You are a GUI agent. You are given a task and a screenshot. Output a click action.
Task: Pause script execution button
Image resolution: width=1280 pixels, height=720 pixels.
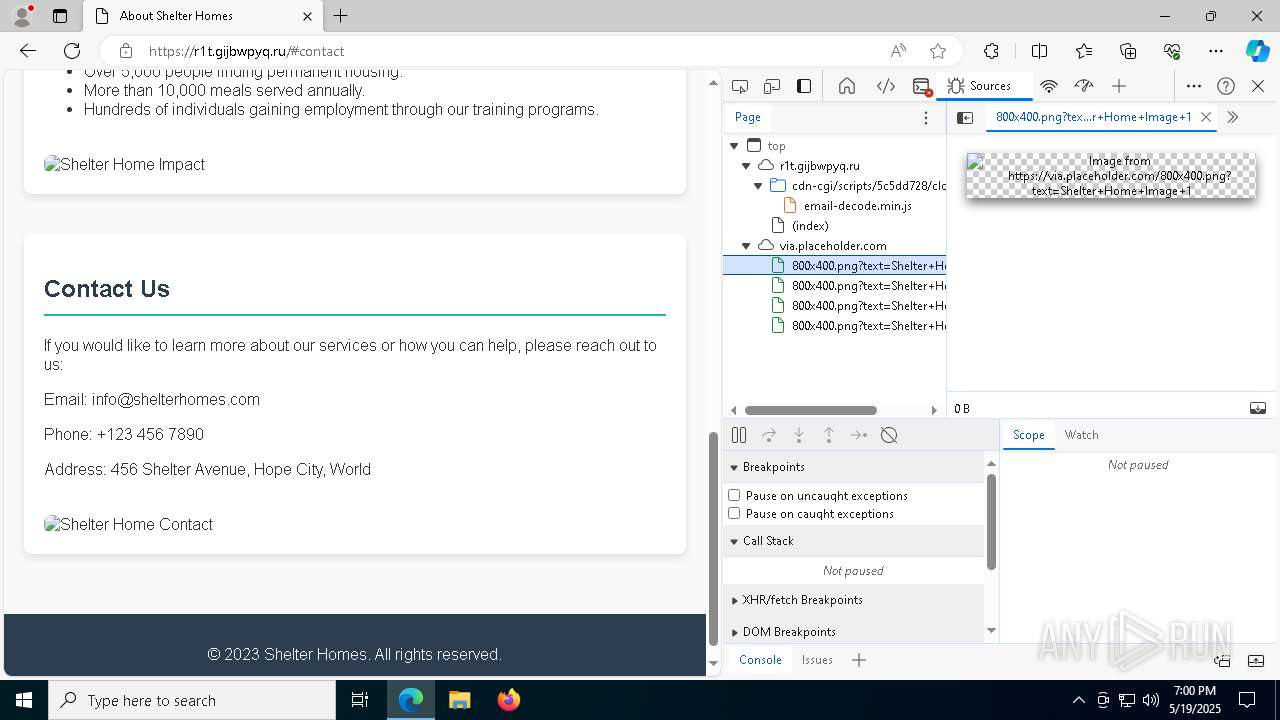[739, 435]
